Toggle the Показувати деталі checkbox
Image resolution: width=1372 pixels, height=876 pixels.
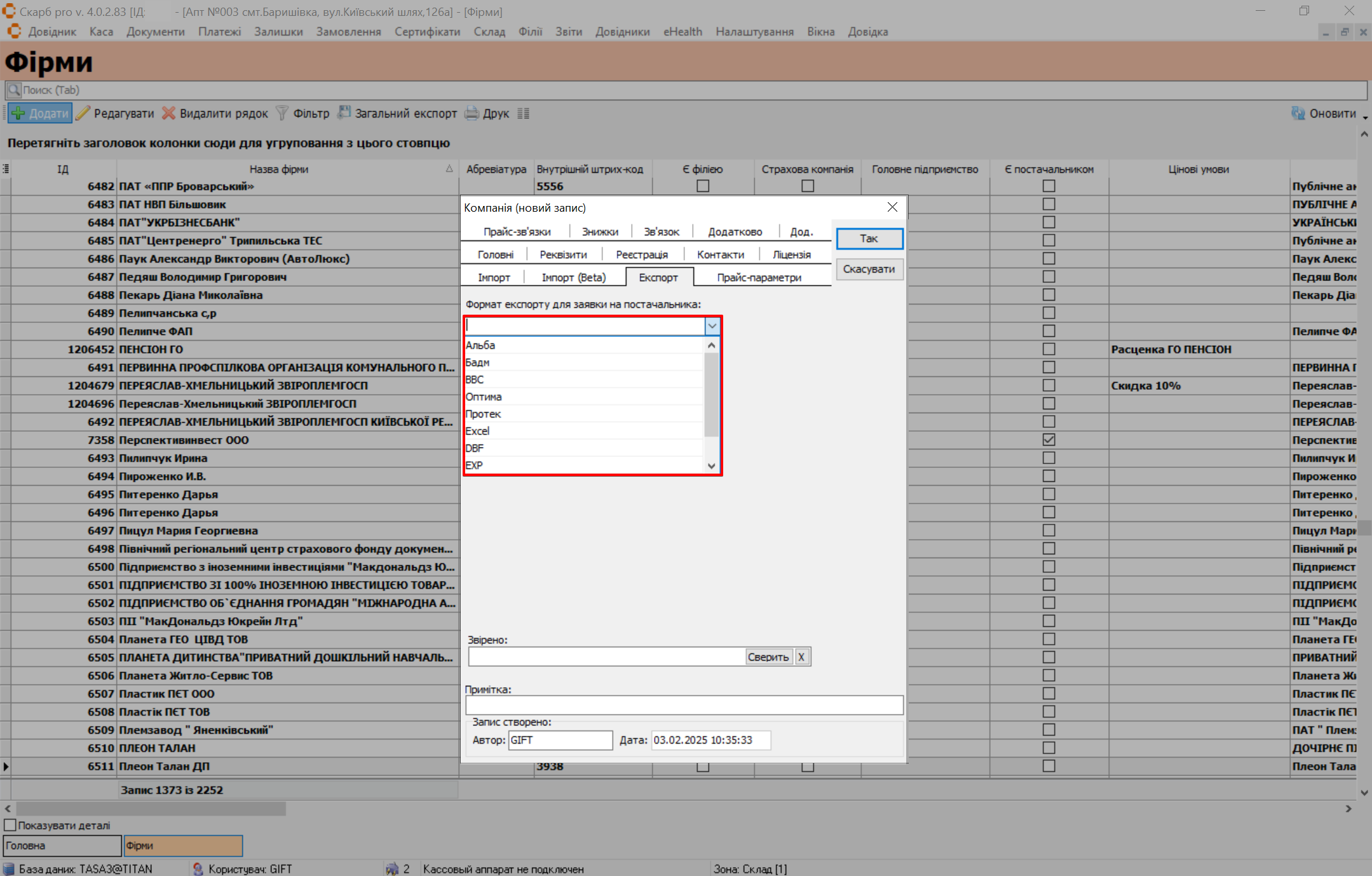pyautogui.click(x=10, y=825)
